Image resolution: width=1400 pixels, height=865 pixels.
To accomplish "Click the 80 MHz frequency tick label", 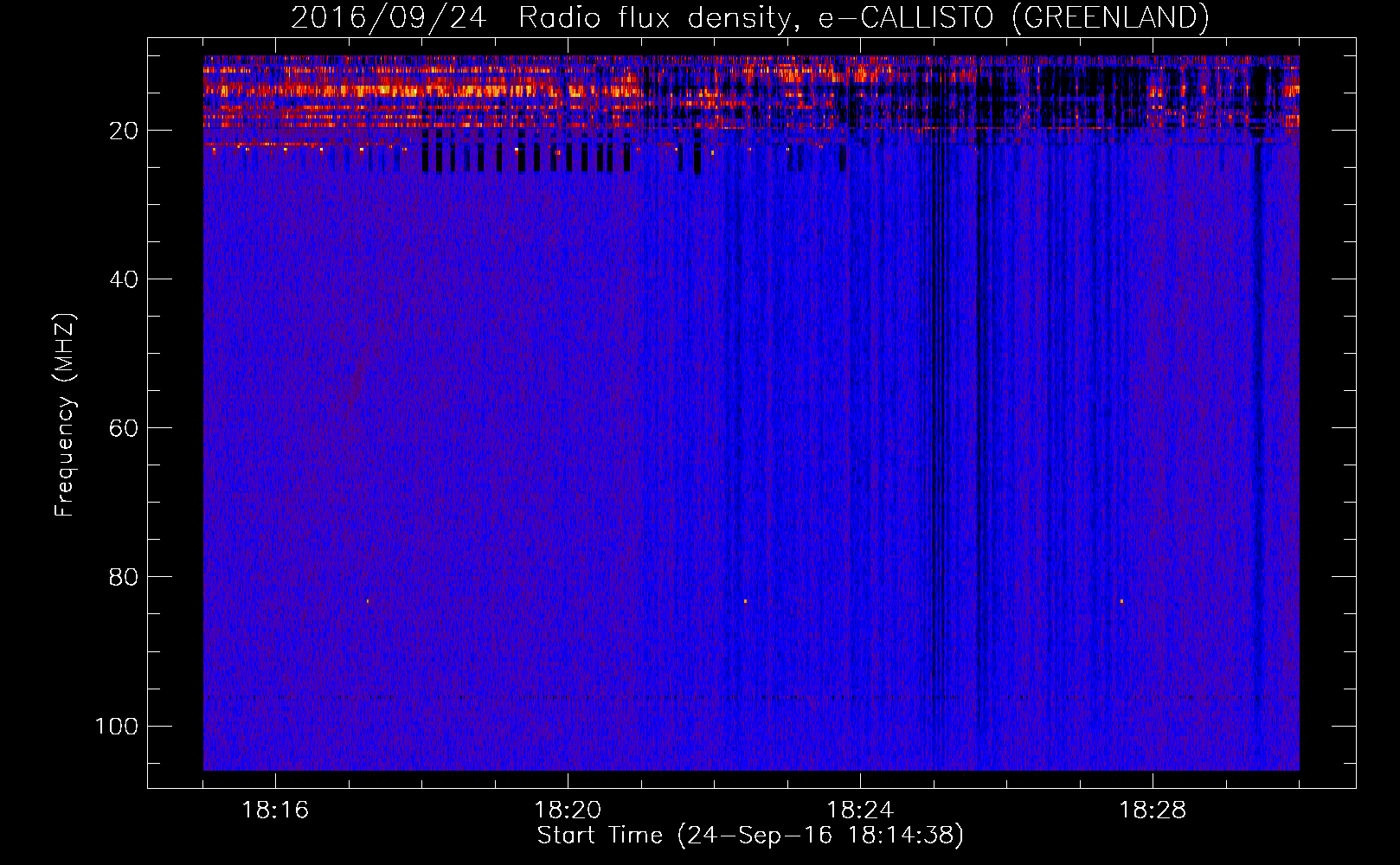I will coord(124,577).
